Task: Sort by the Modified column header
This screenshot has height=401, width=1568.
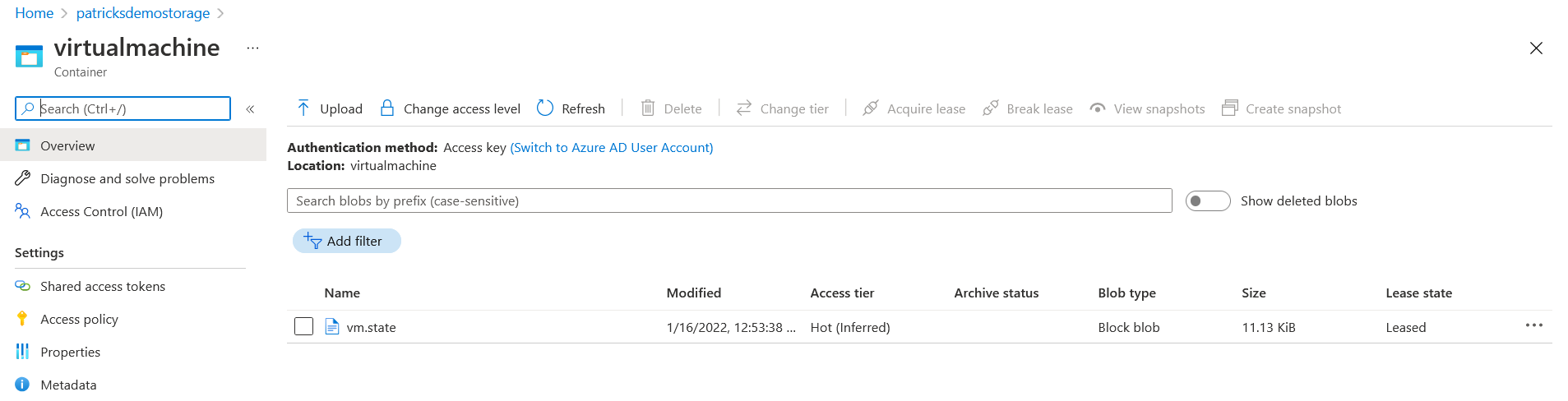Action: coord(694,293)
